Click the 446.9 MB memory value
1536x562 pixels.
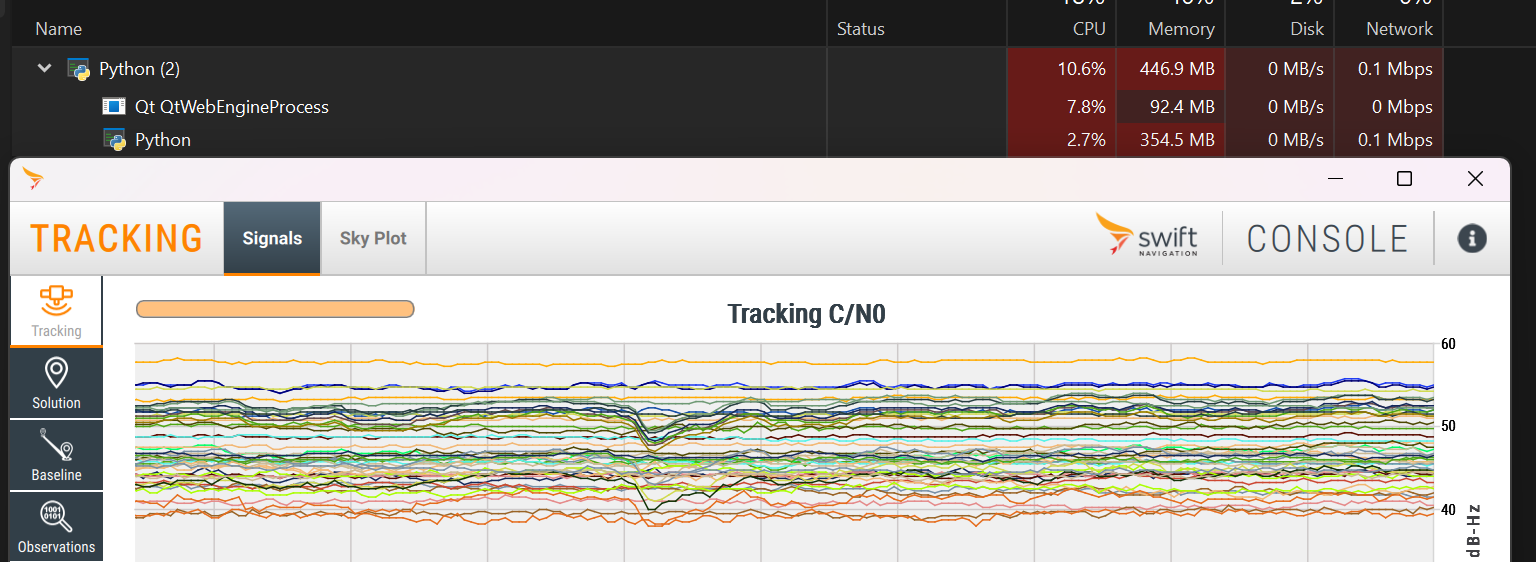(x=1177, y=69)
